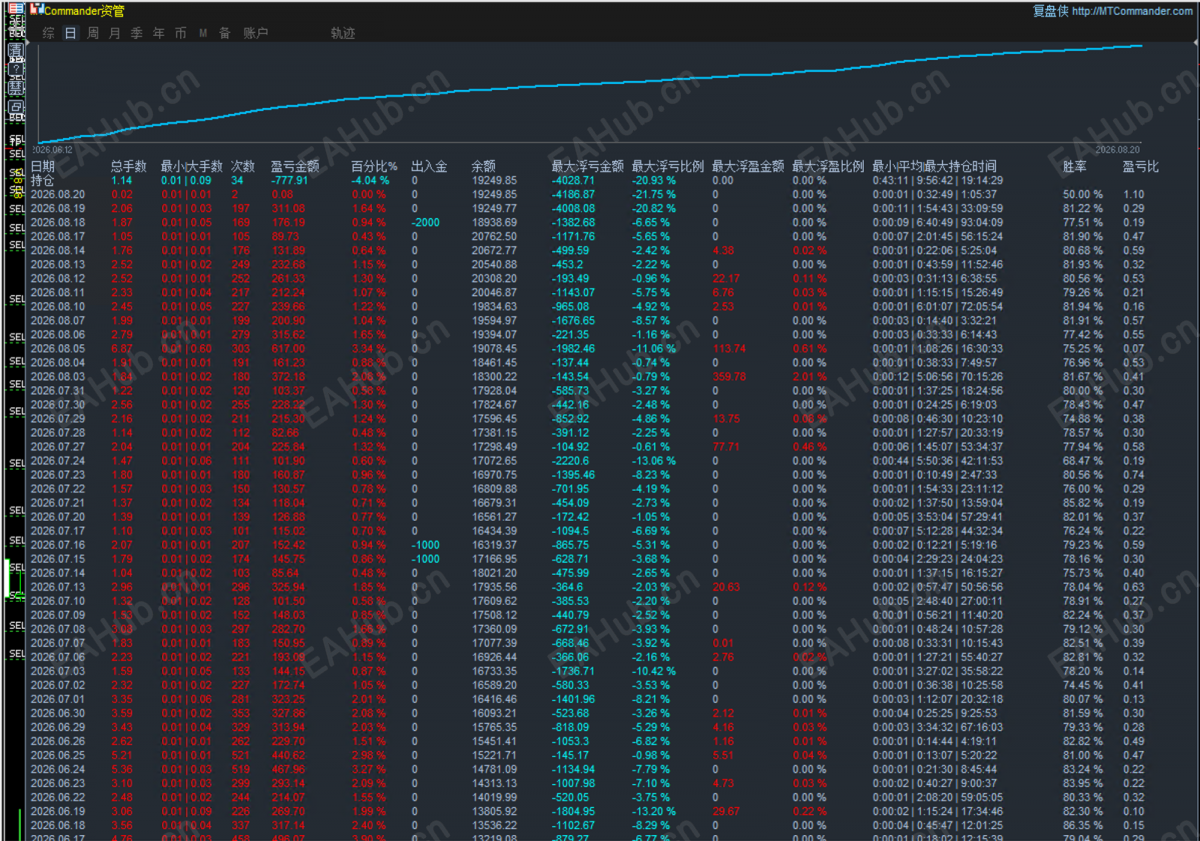Open the 轨迹 track tab
The image size is (1200, 841).
click(343, 33)
